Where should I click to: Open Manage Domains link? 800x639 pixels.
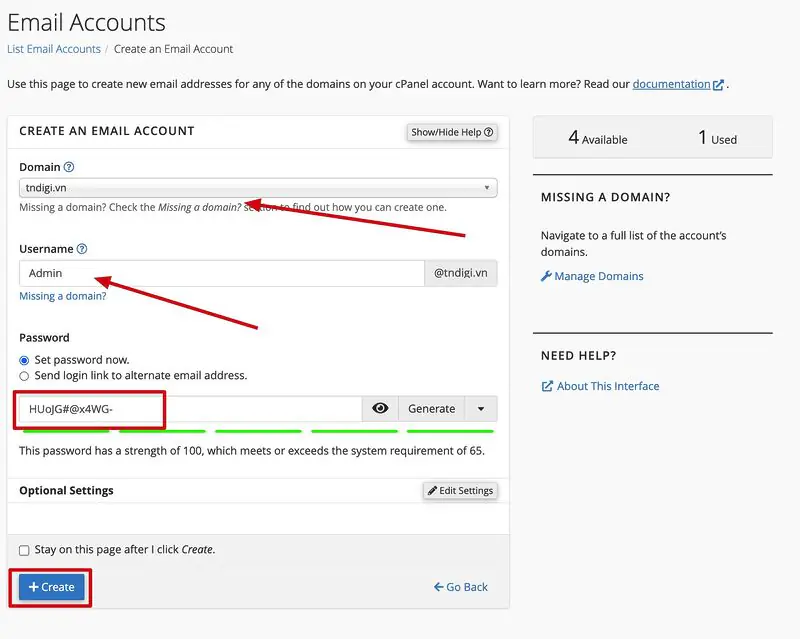[x=592, y=276]
